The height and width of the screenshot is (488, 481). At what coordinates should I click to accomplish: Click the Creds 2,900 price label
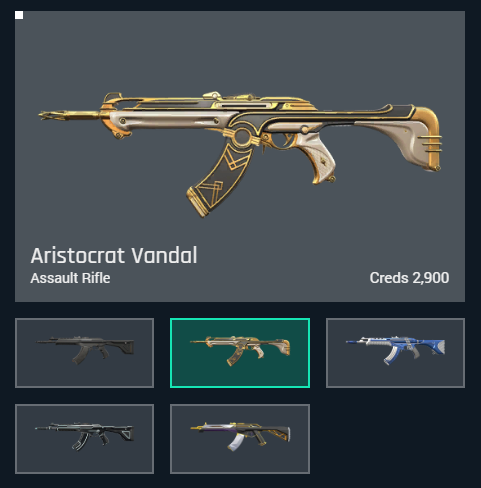point(409,278)
